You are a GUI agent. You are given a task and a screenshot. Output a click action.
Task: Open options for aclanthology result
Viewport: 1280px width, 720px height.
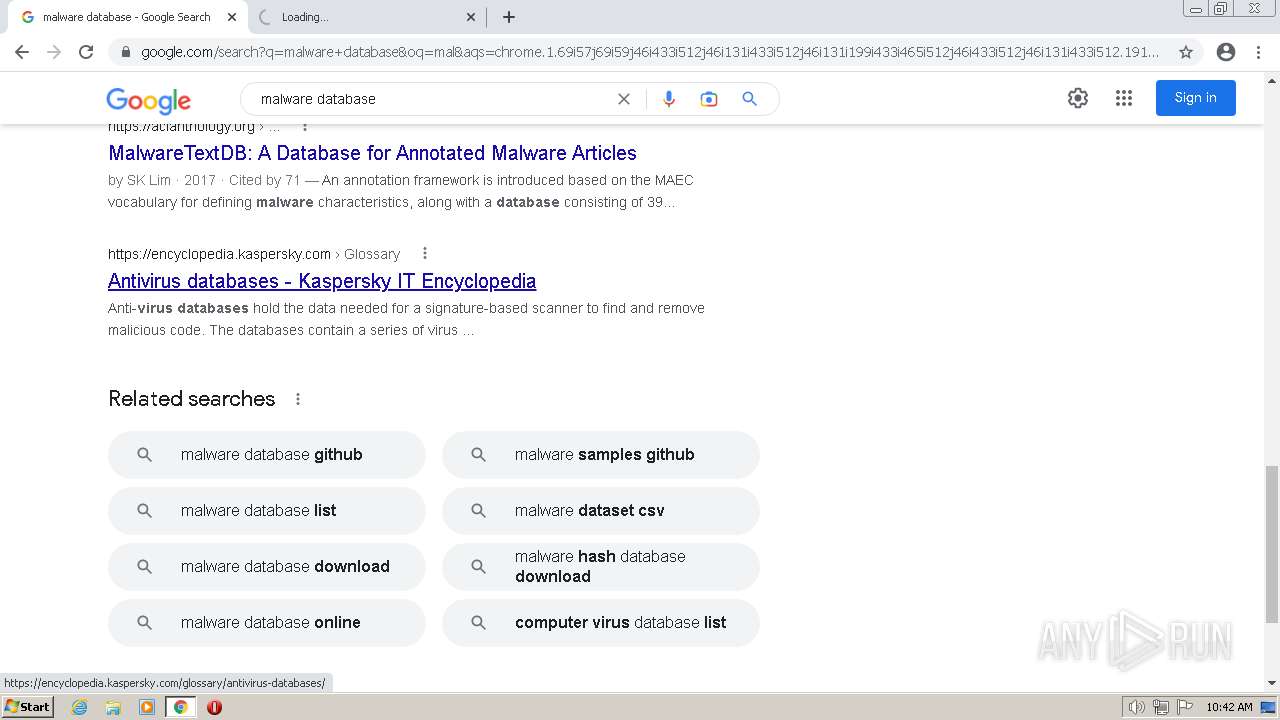point(305,126)
